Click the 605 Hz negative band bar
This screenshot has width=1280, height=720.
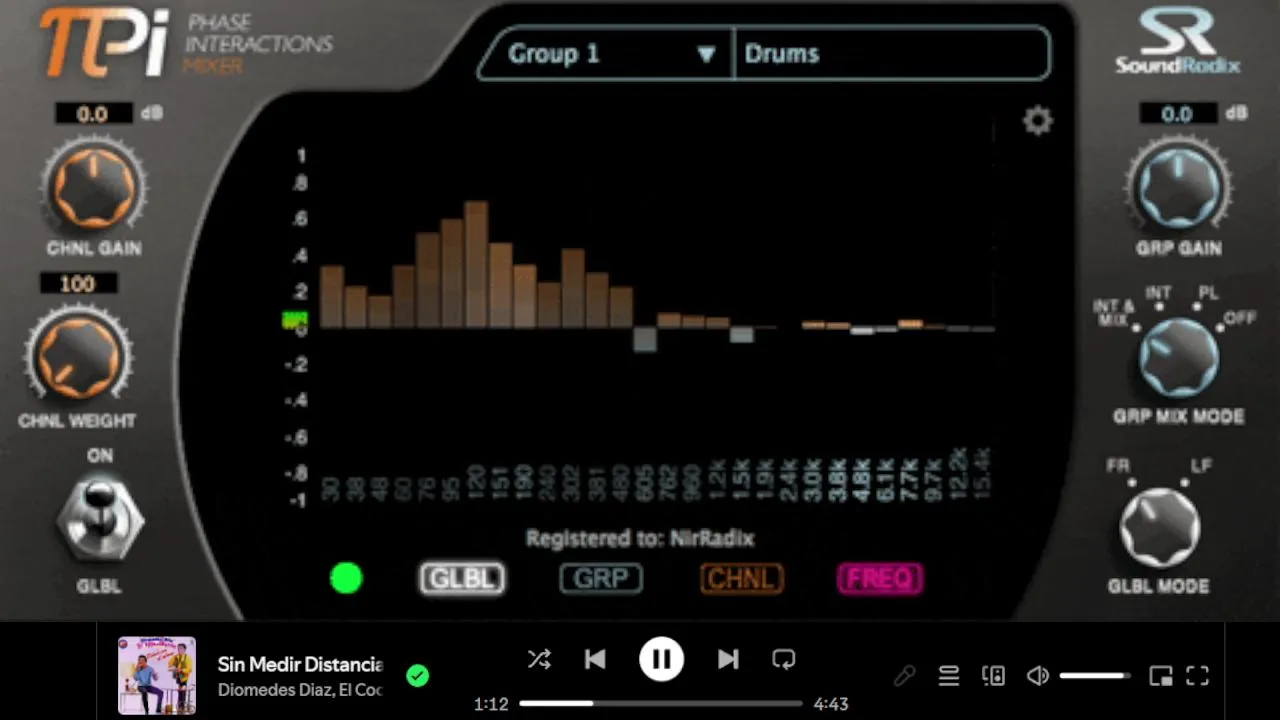point(645,339)
